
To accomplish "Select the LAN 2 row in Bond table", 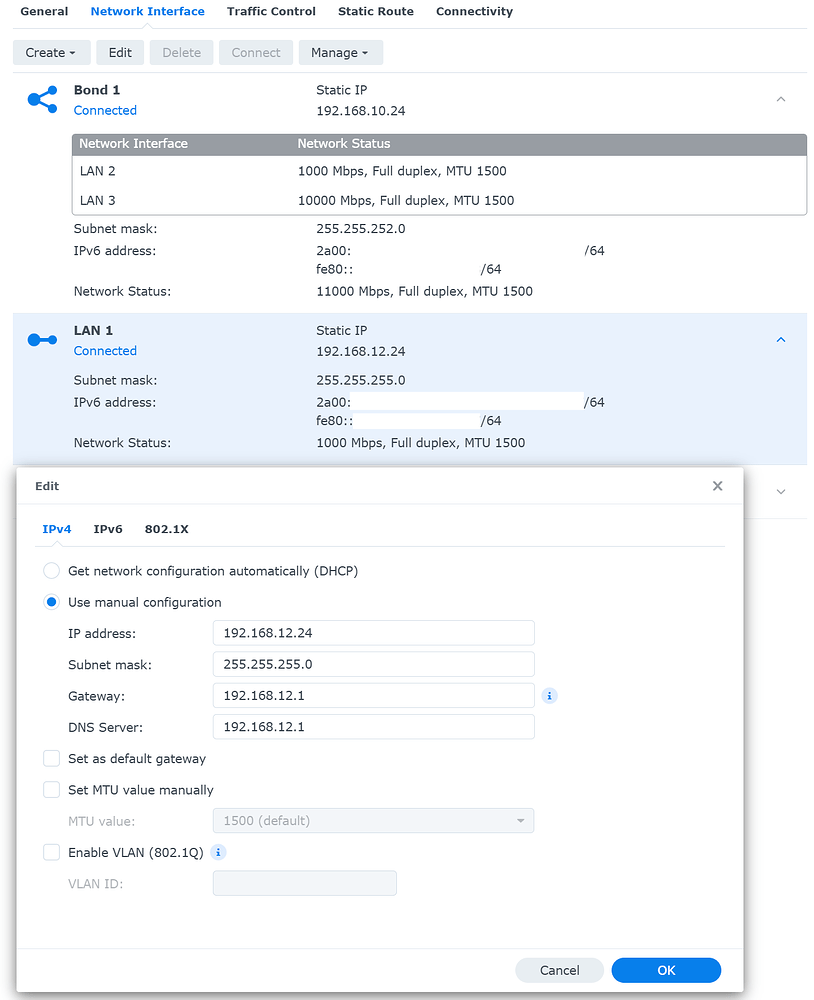I will pos(439,171).
